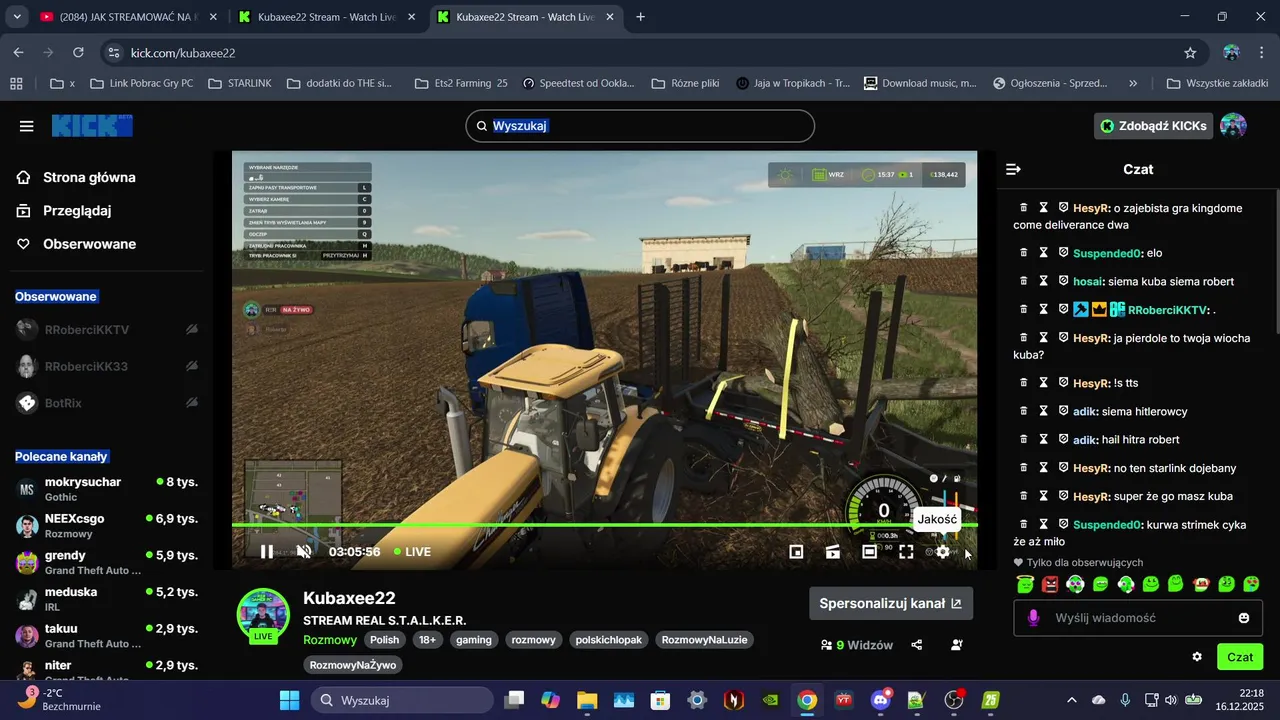
Task: Open chat settings gear below the input
Action: click(x=1197, y=657)
